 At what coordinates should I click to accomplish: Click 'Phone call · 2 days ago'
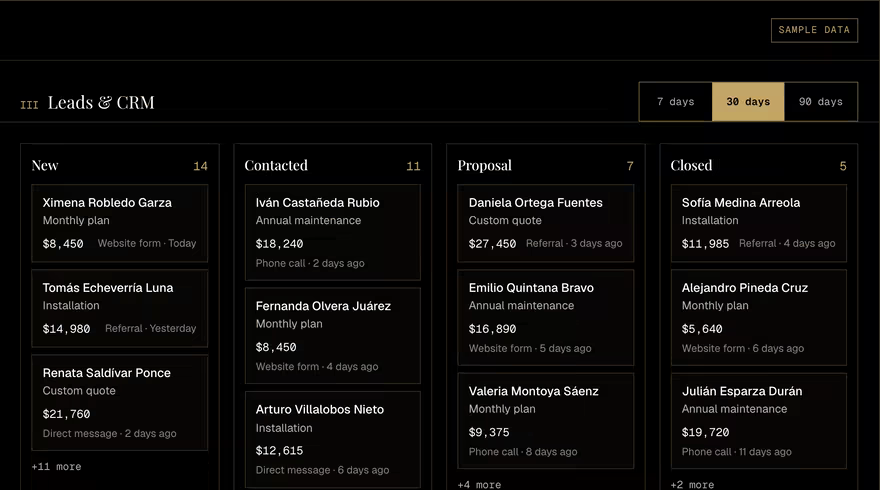(310, 263)
